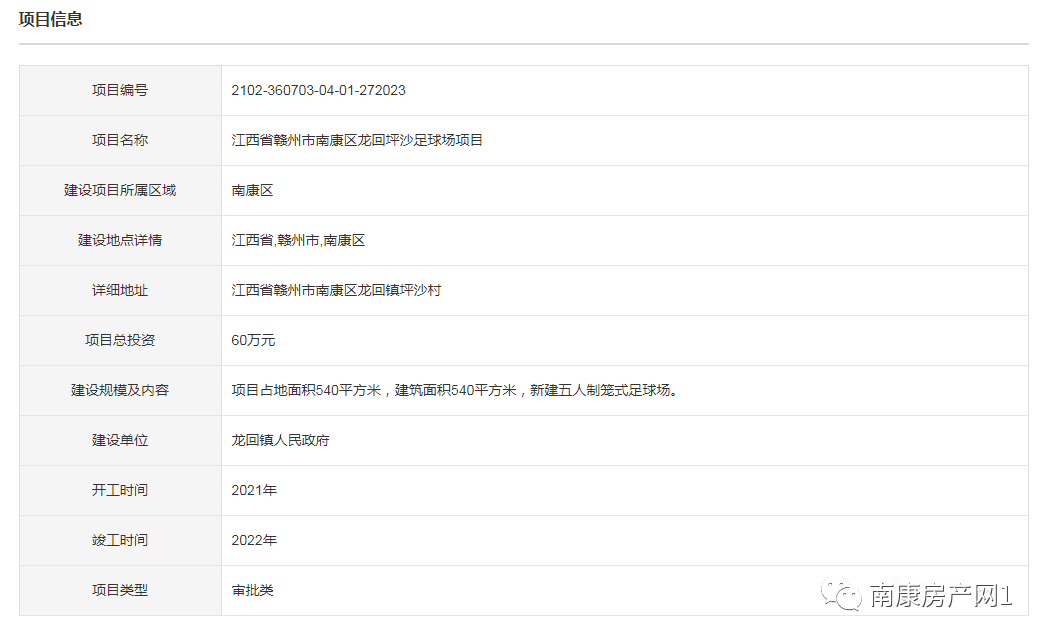The image size is (1046, 641).
Task: Click the WeChat logo watermark icon
Action: point(841,596)
